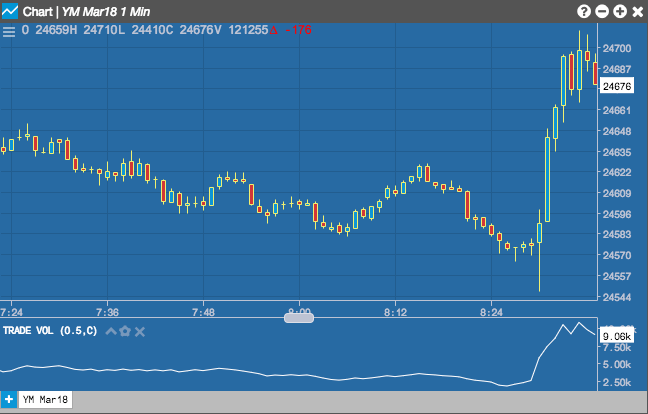Open the help question mark icon
The height and width of the screenshot is (414, 648).
(x=584, y=11)
